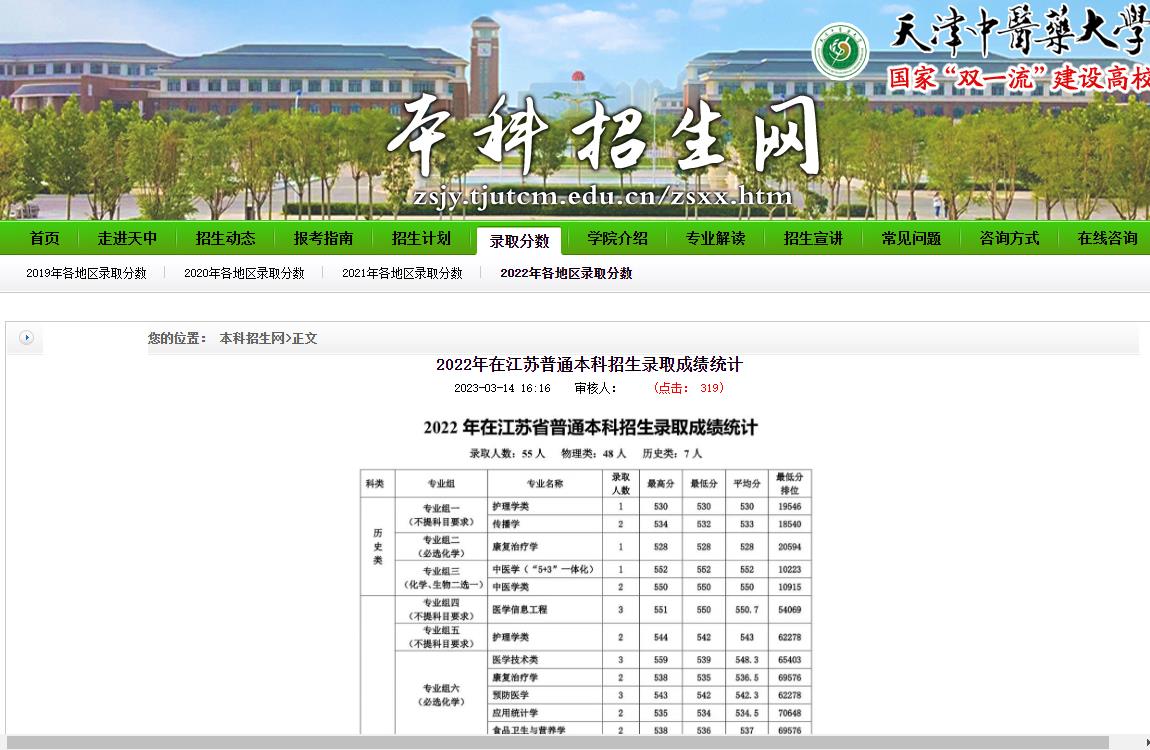Click the 专业名称 column header

(x=545, y=484)
